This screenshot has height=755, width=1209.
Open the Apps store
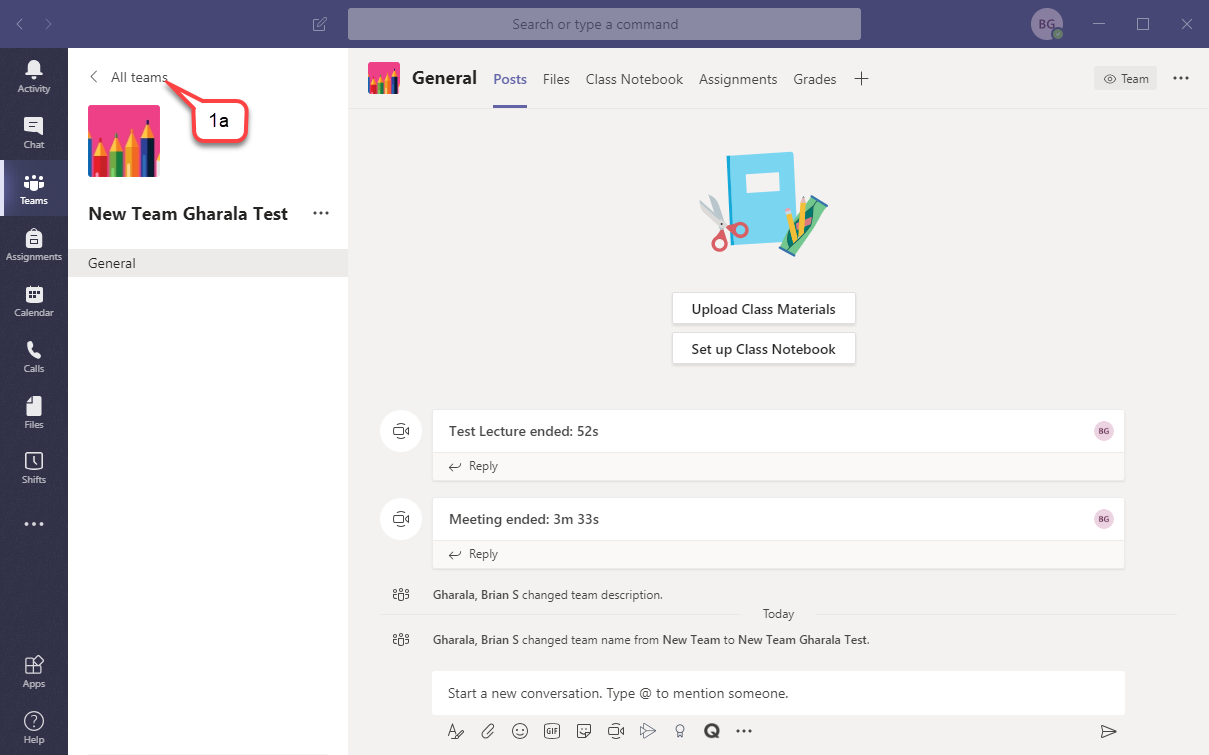tap(34, 671)
